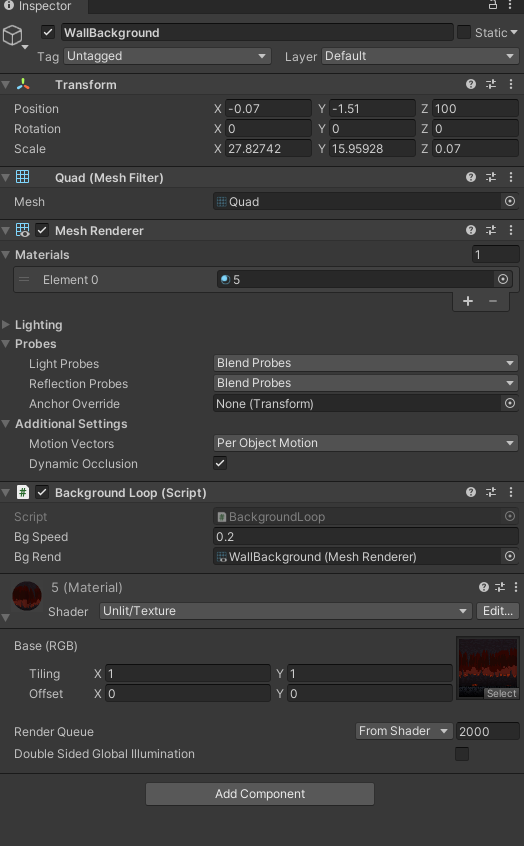Open Mesh Renderer presets icon

click(x=491, y=230)
